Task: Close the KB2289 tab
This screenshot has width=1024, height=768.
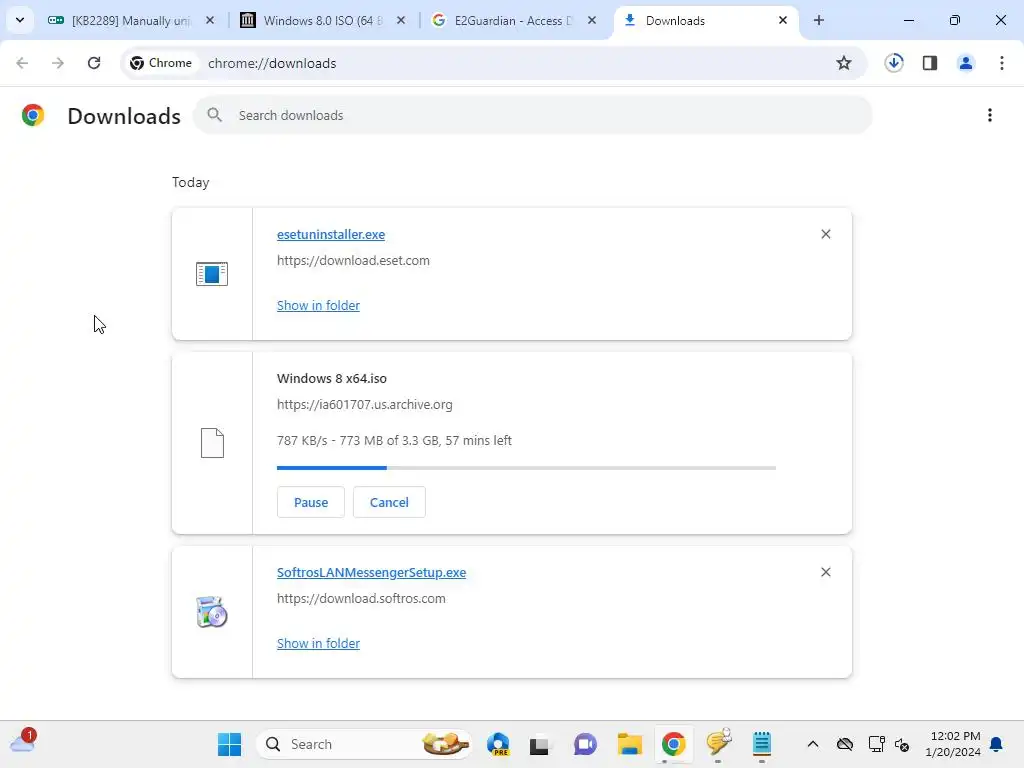Action: tap(210, 20)
